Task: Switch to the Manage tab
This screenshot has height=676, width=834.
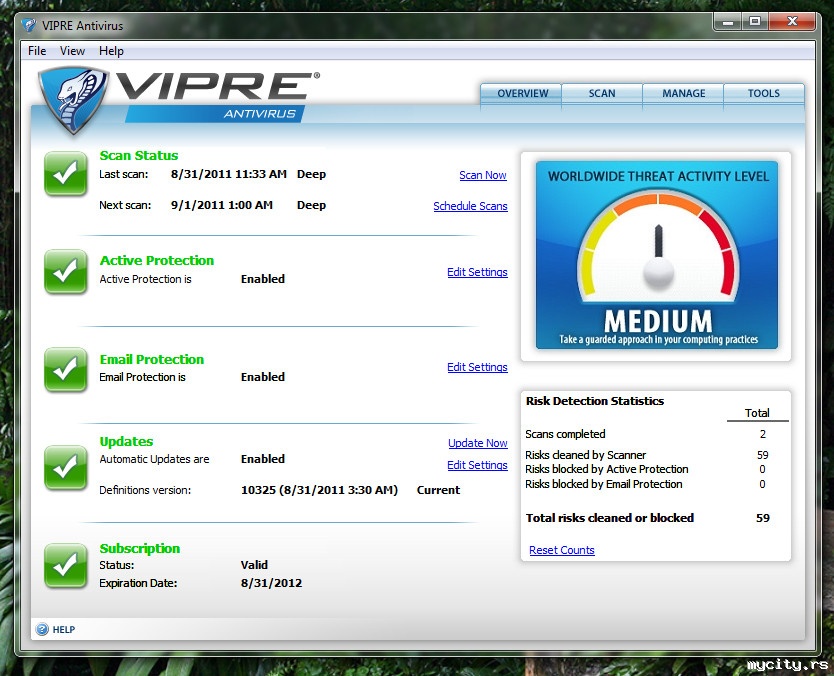Action: coord(683,94)
